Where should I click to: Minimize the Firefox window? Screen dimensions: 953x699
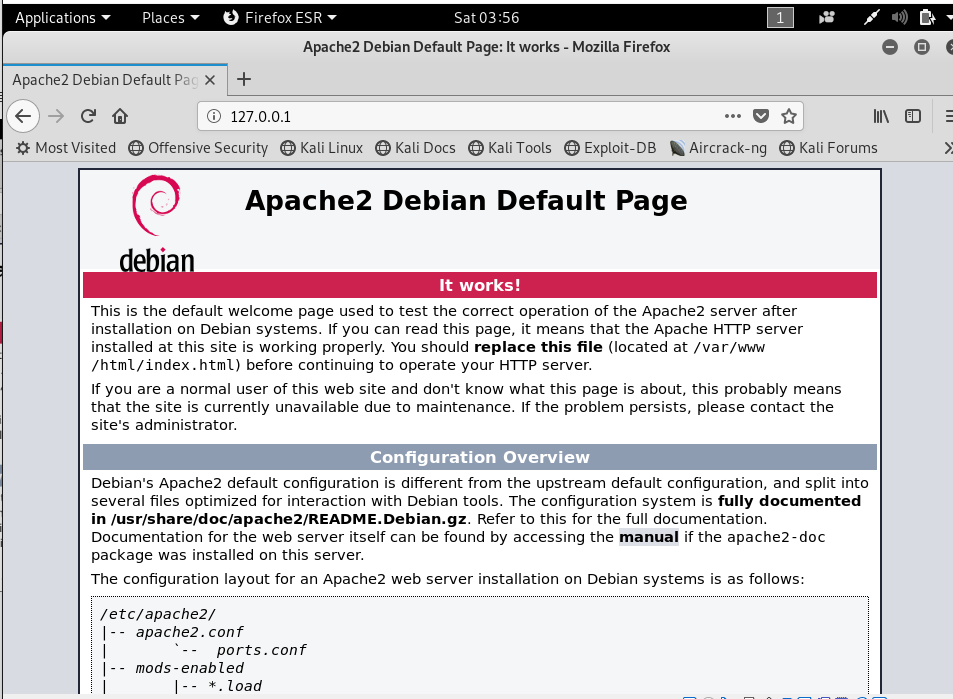pyautogui.click(x=890, y=47)
